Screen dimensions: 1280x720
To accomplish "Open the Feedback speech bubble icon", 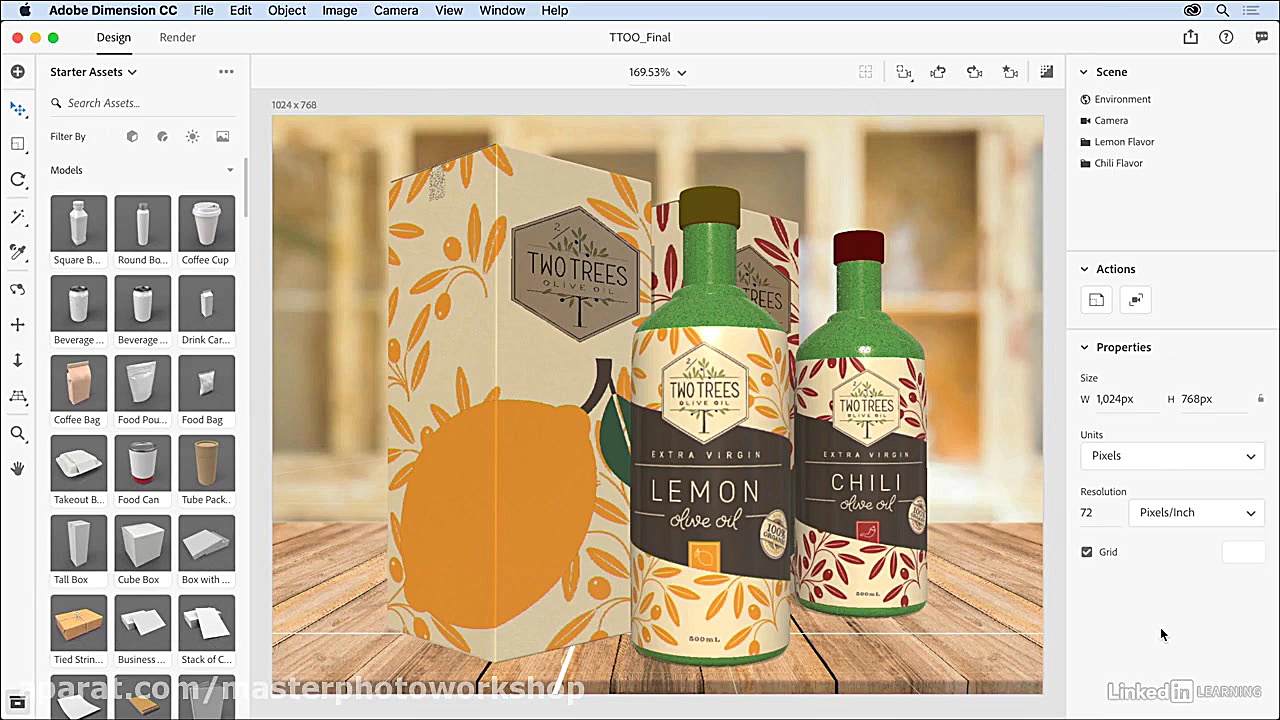I will 1261,37.
